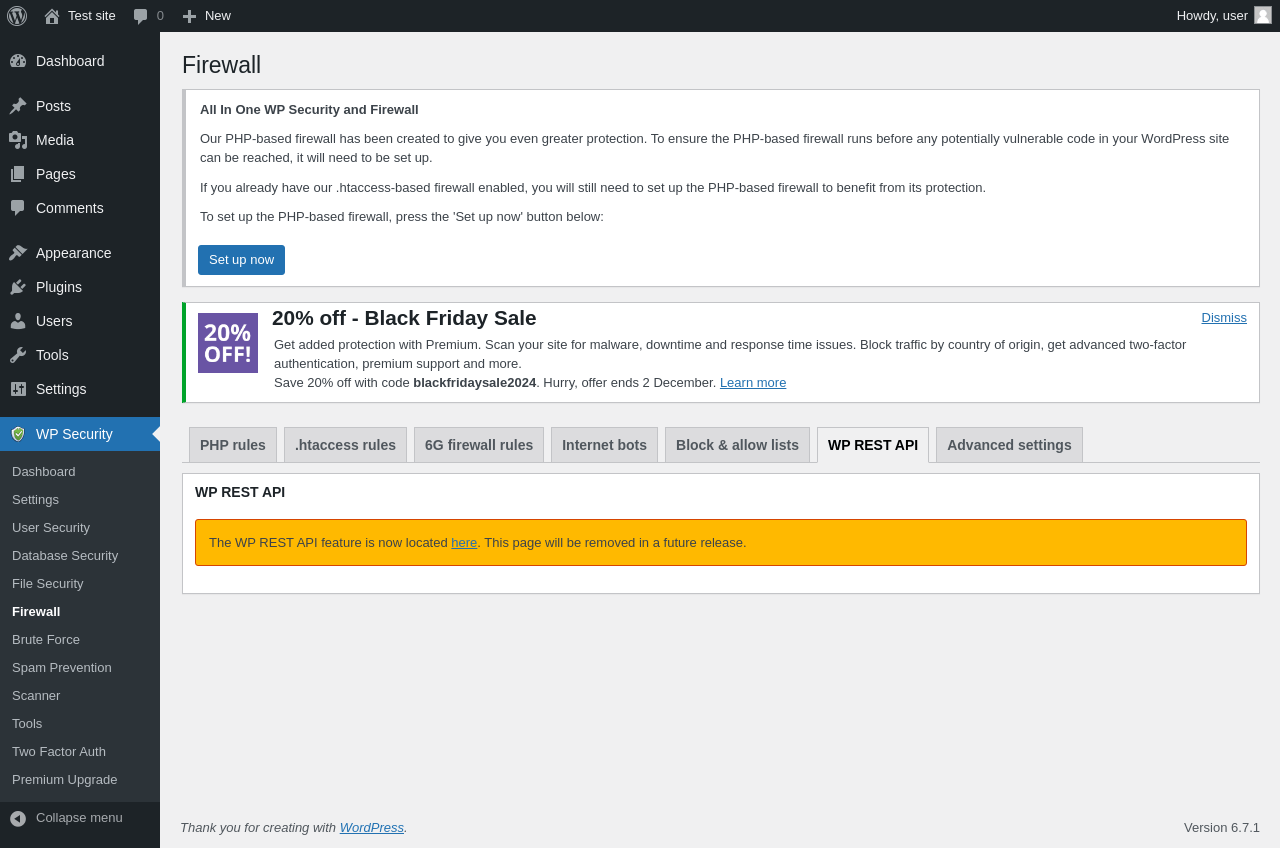
Task: Click the WP Security shield icon
Action: tap(18, 434)
